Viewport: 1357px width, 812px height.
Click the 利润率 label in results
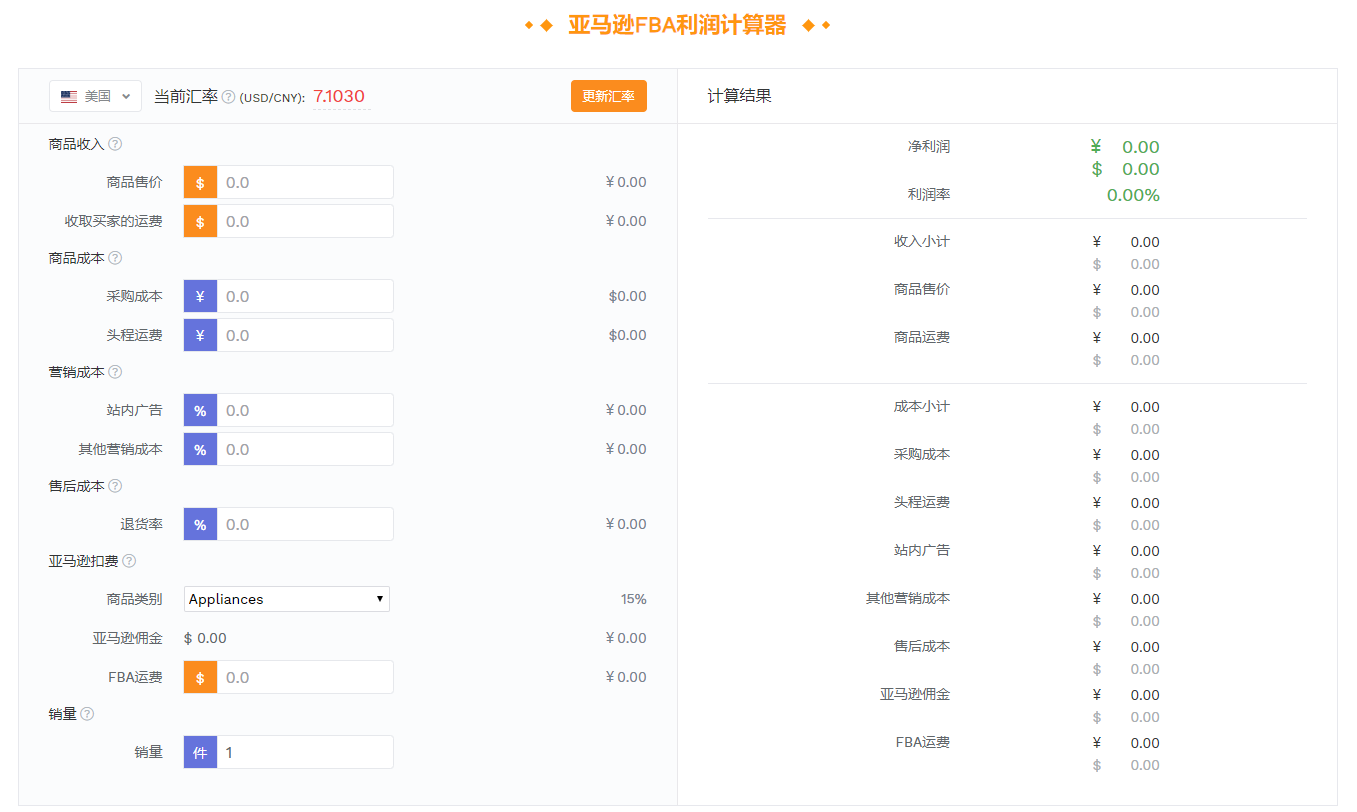pos(929,194)
